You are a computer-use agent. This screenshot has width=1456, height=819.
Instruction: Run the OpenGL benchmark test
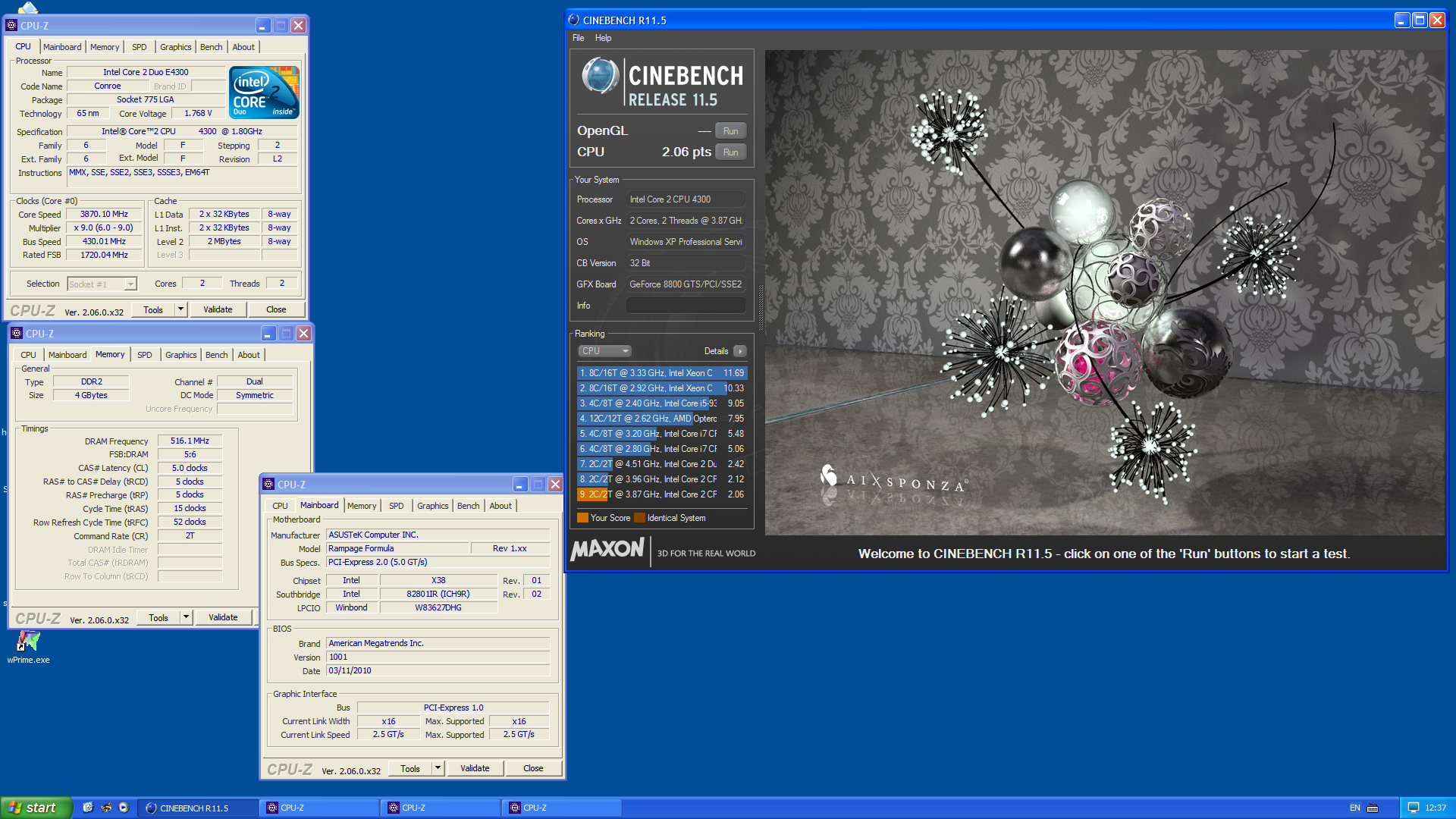pyautogui.click(x=730, y=131)
